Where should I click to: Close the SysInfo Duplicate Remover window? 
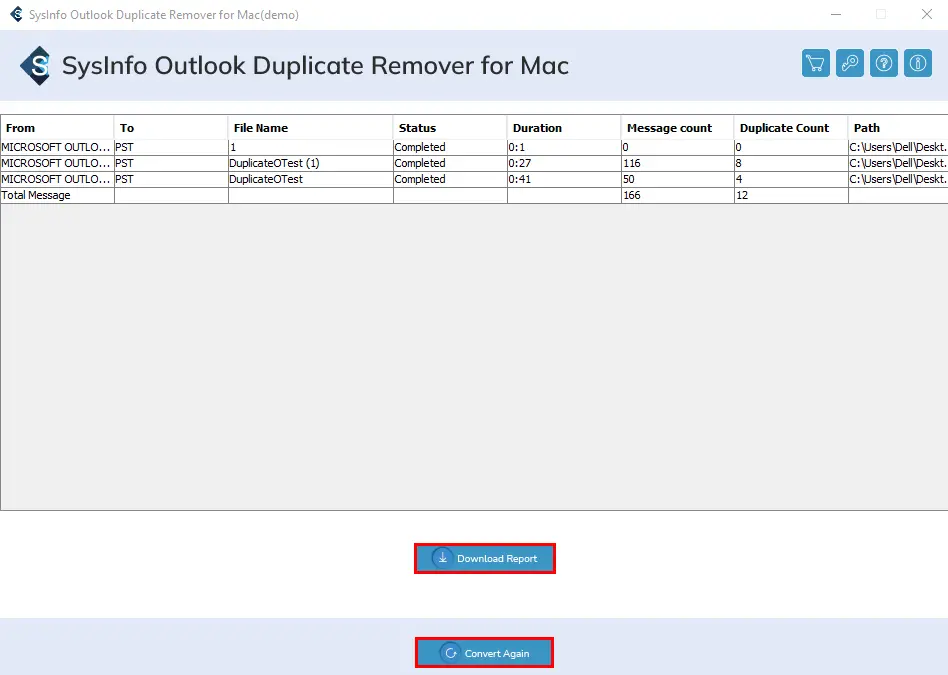(926, 14)
